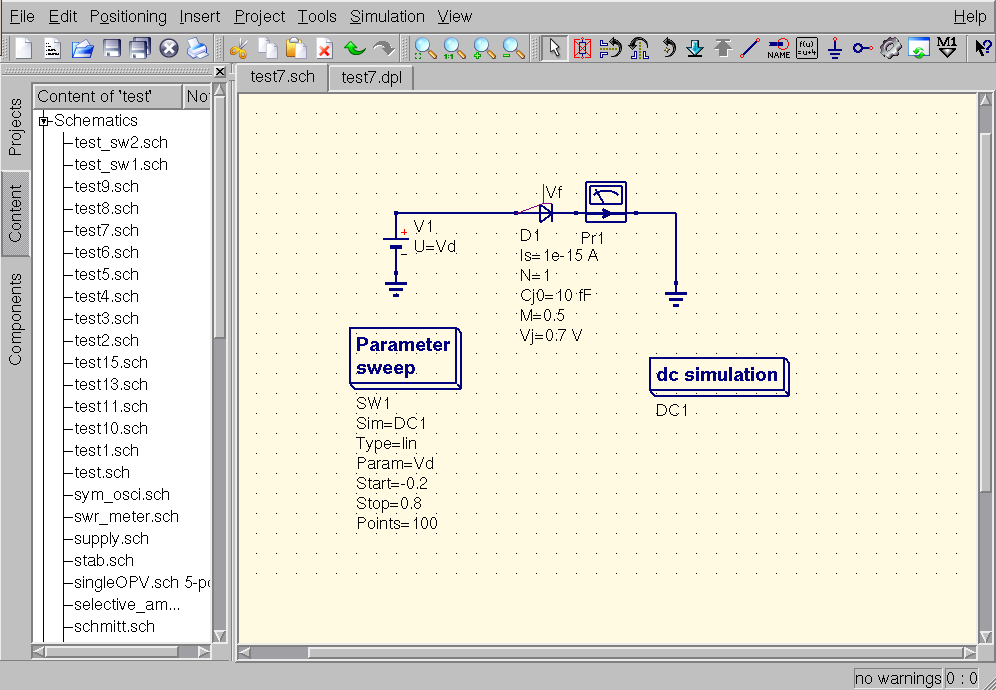Image resolution: width=996 pixels, height=690 pixels.
Task: Insert a port symbol
Action: click(862, 48)
